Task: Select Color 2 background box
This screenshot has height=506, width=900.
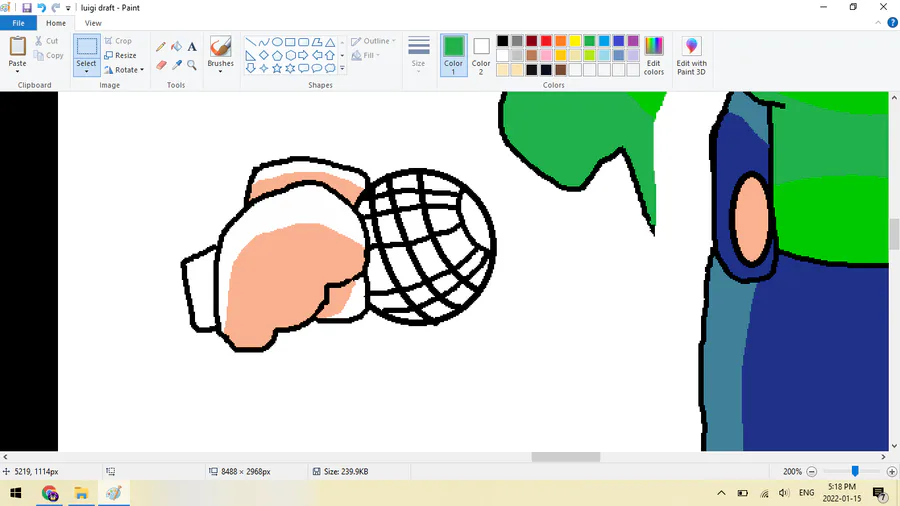Action: [x=481, y=55]
